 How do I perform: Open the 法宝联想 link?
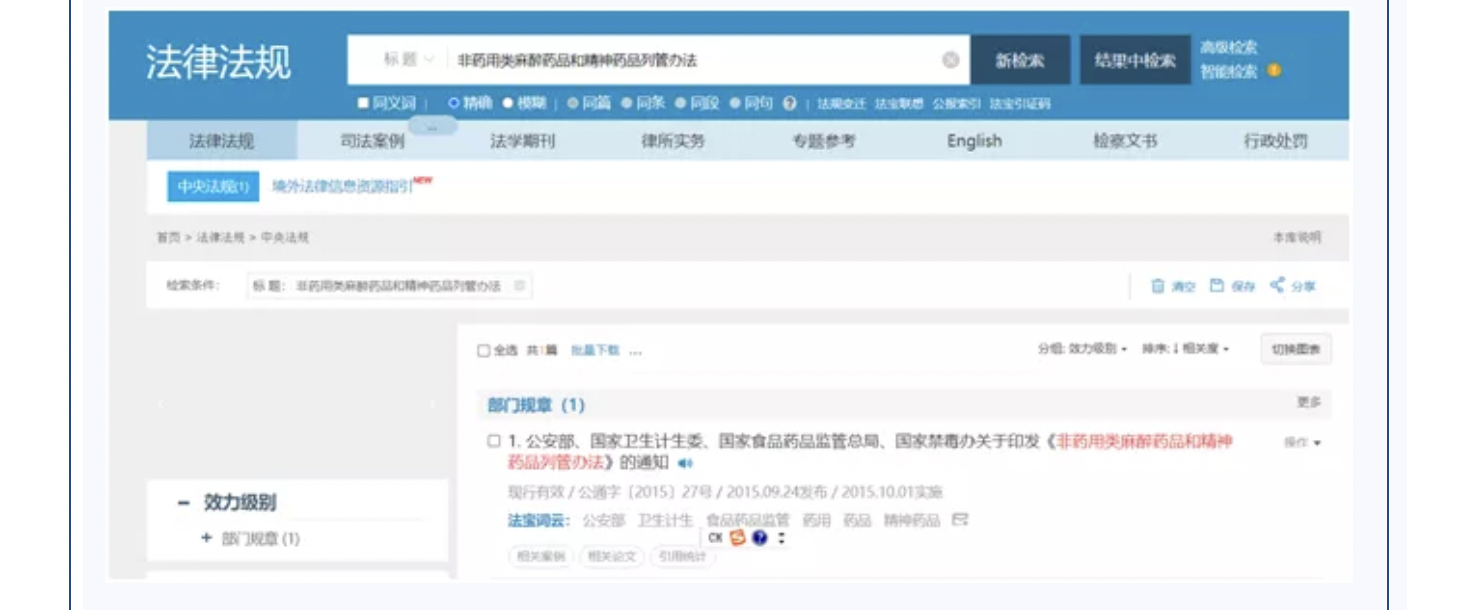(899, 103)
